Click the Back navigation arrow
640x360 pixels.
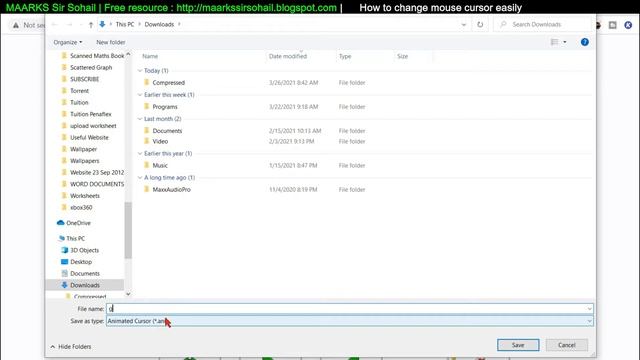click(55, 24)
